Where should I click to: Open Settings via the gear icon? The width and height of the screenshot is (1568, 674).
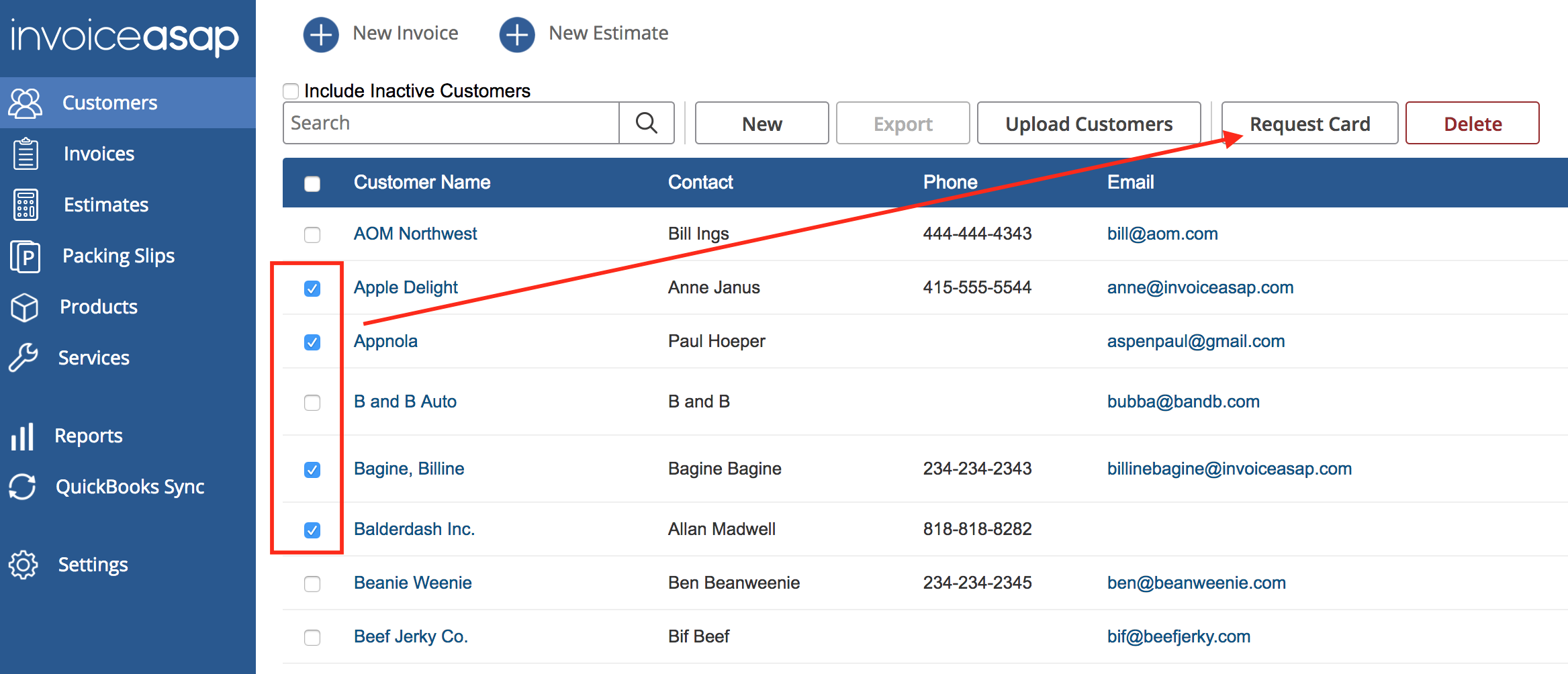24,565
